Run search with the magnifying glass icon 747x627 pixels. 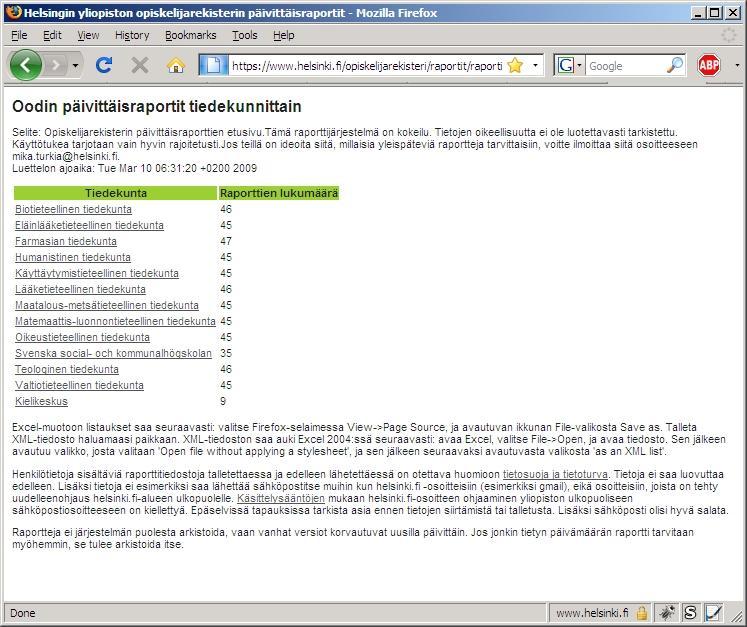(675, 65)
